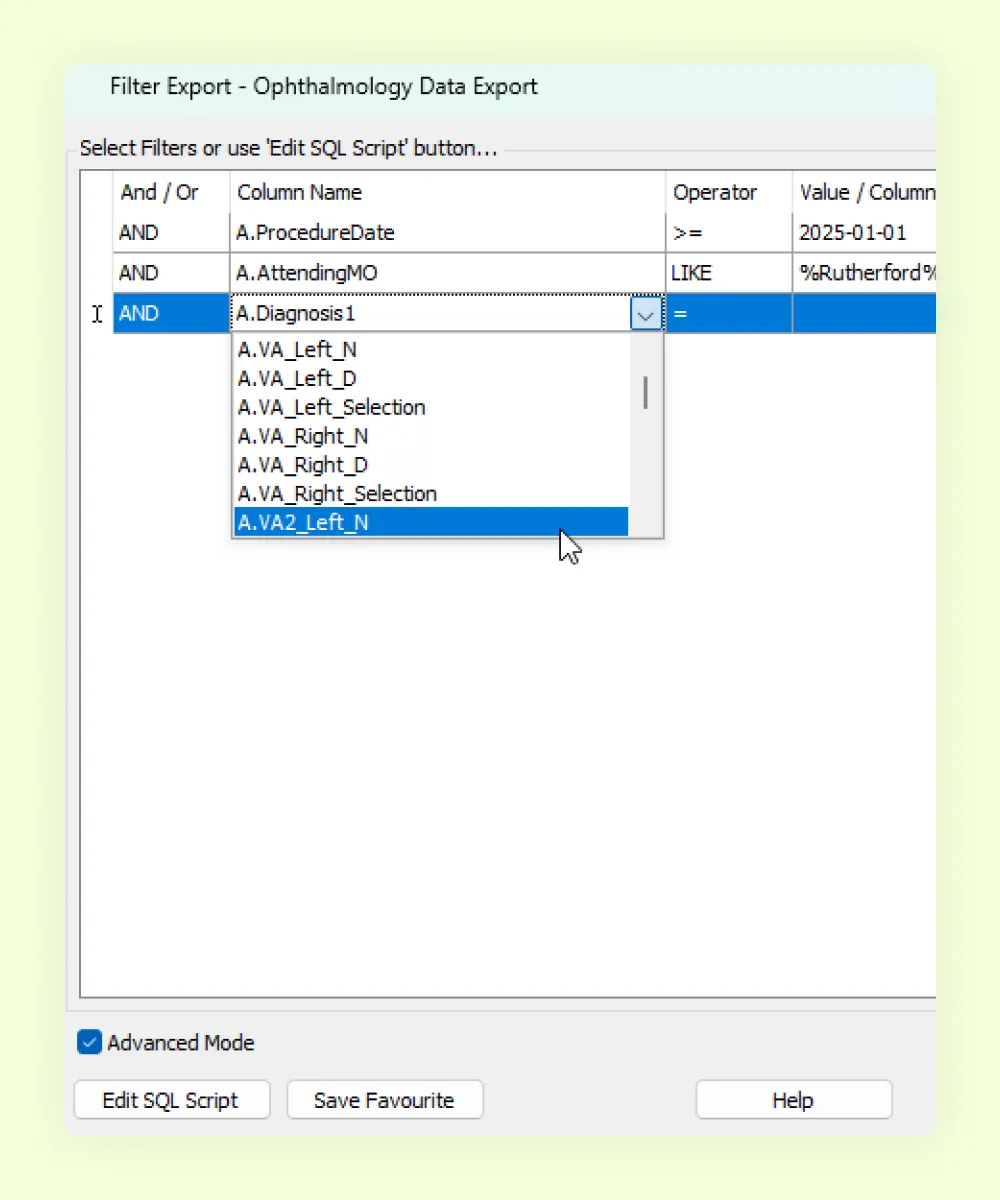The height and width of the screenshot is (1200, 1000).
Task: Click the row selector of the Diagnosis1 row
Action: coord(97,314)
